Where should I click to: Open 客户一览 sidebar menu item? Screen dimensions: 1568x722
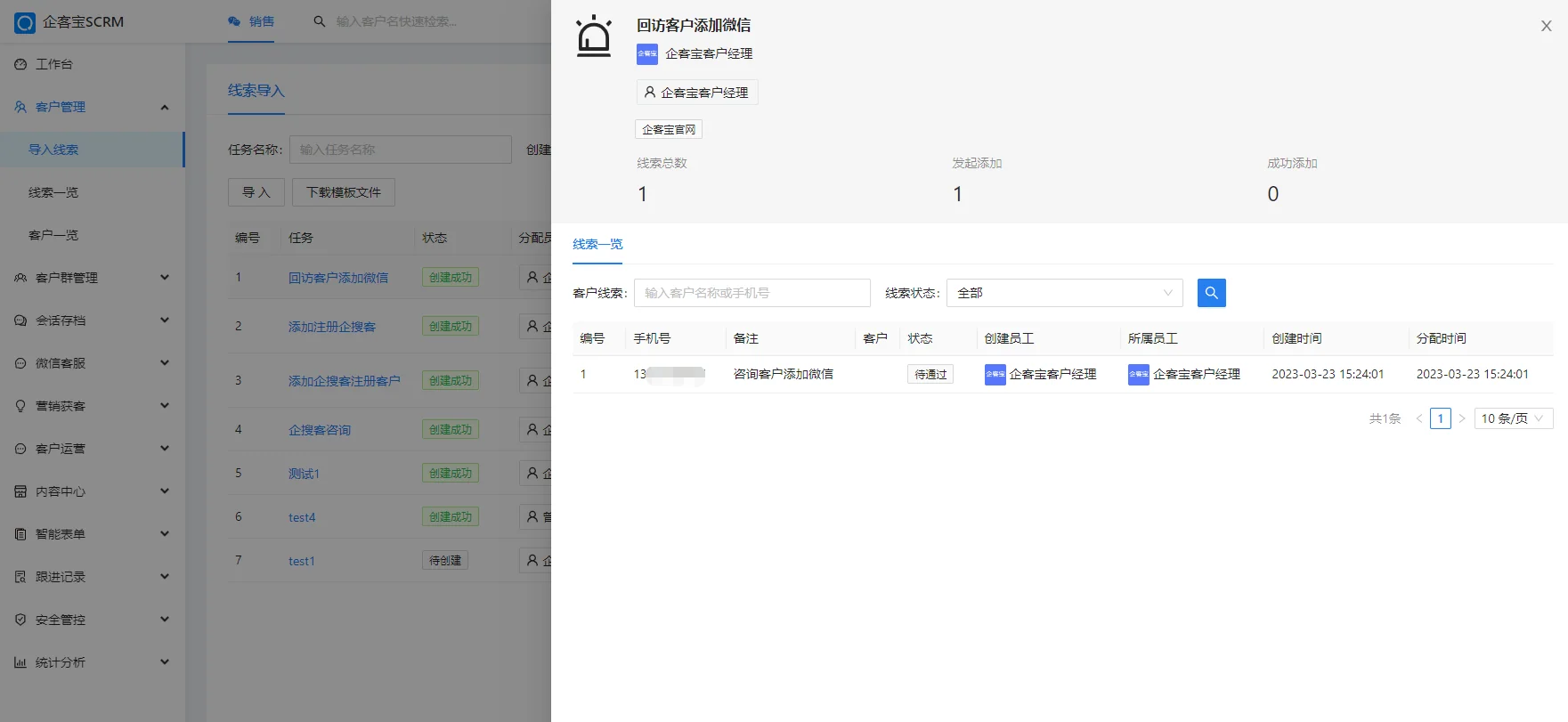point(93,235)
